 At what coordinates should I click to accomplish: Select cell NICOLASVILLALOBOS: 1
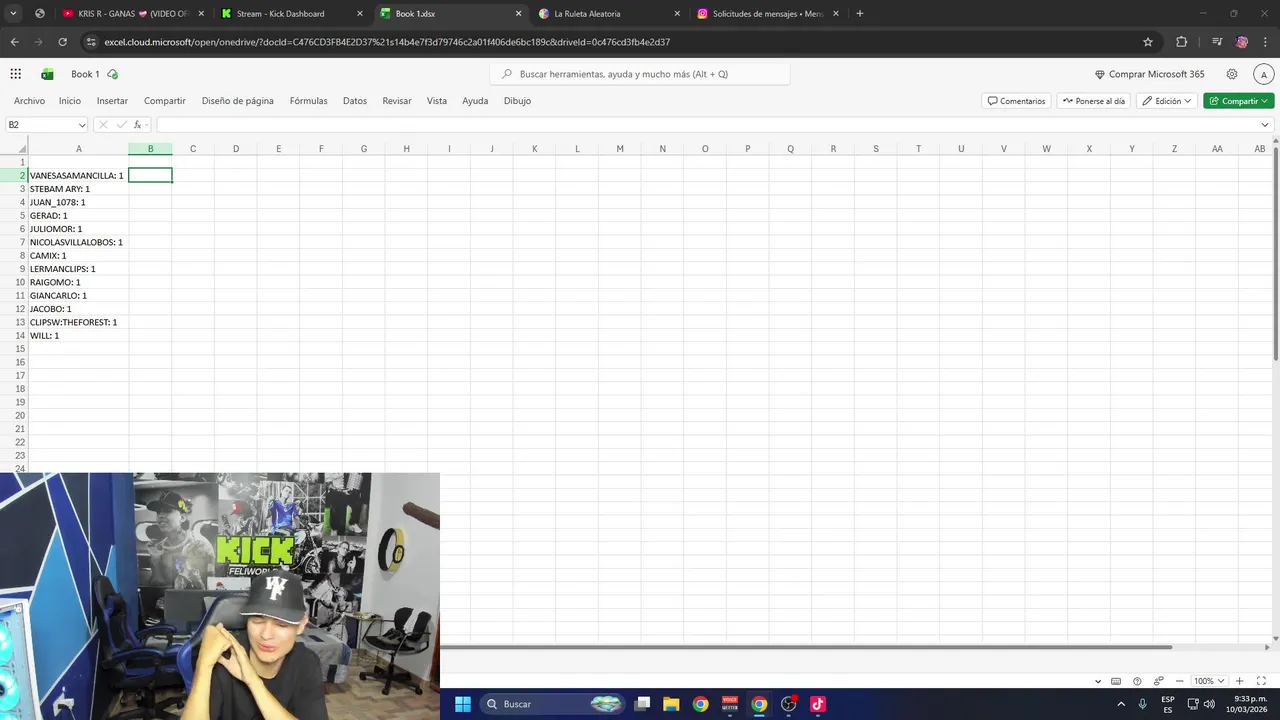[77, 242]
